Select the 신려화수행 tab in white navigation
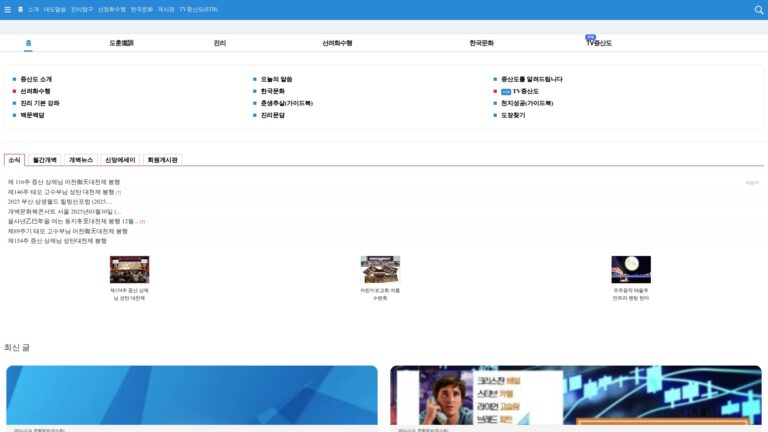This screenshot has height=432, width=768. pyautogui.click(x=337, y=43)
